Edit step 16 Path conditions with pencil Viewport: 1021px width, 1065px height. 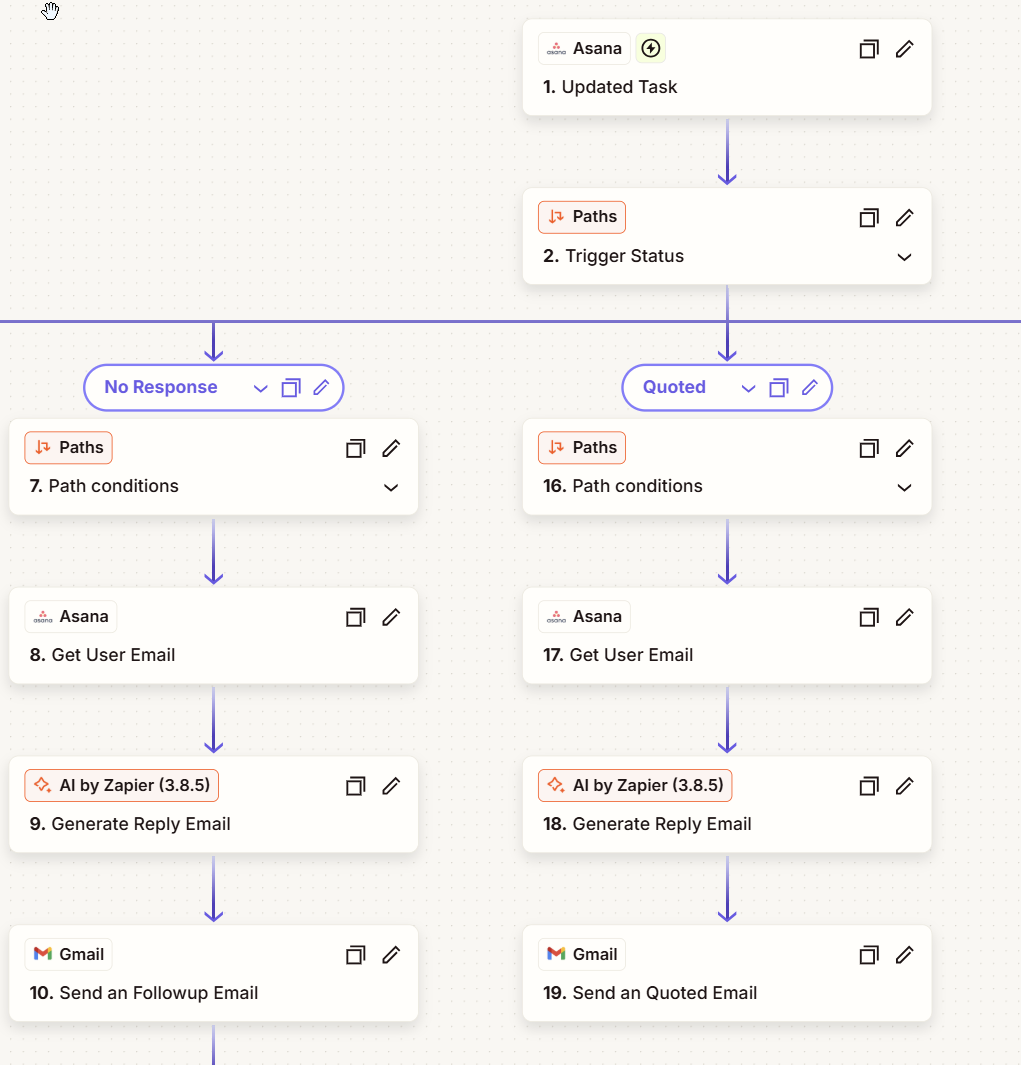(904, 448)
